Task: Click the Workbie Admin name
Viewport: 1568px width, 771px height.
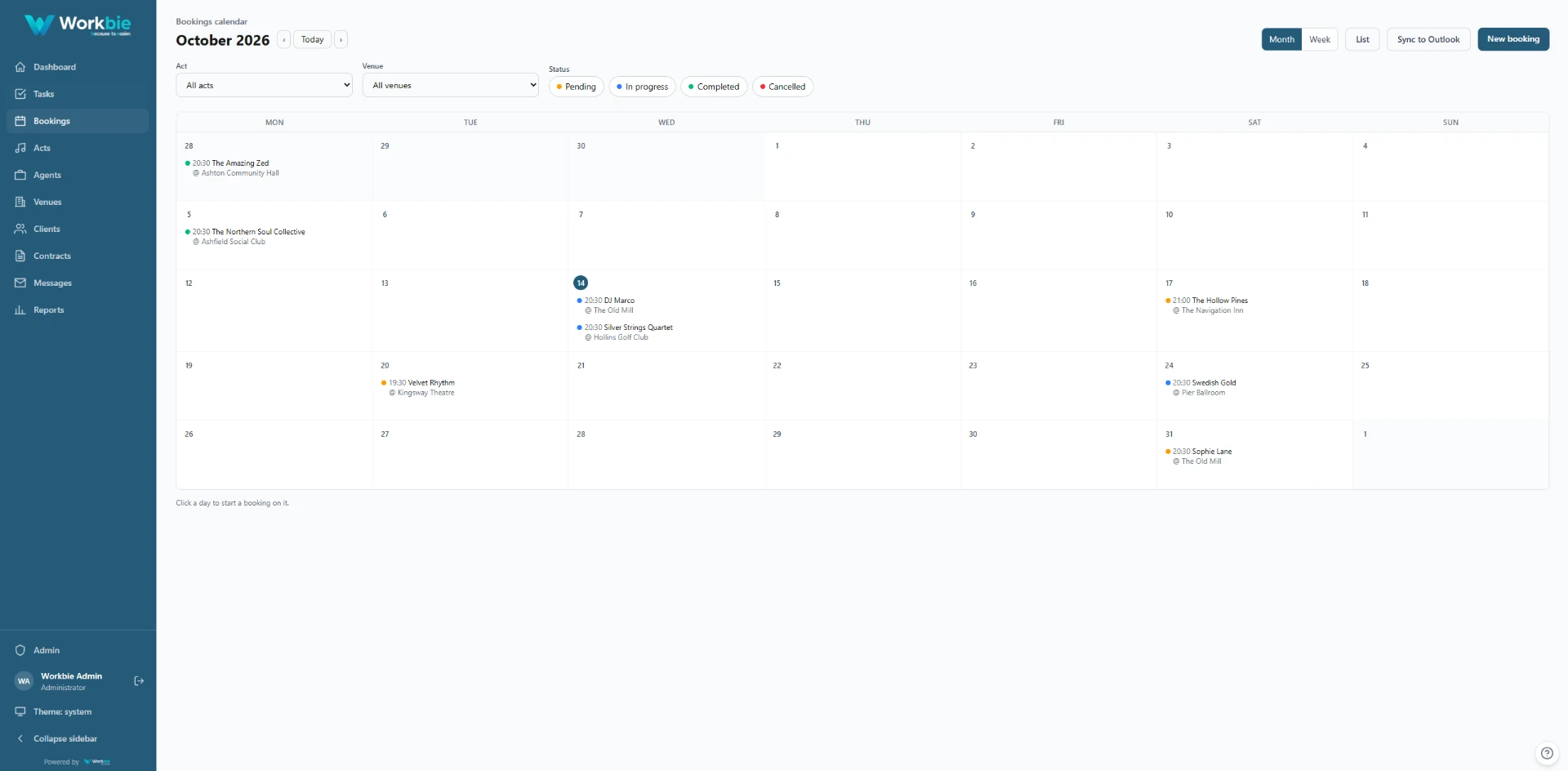Action: click(72, 676)
